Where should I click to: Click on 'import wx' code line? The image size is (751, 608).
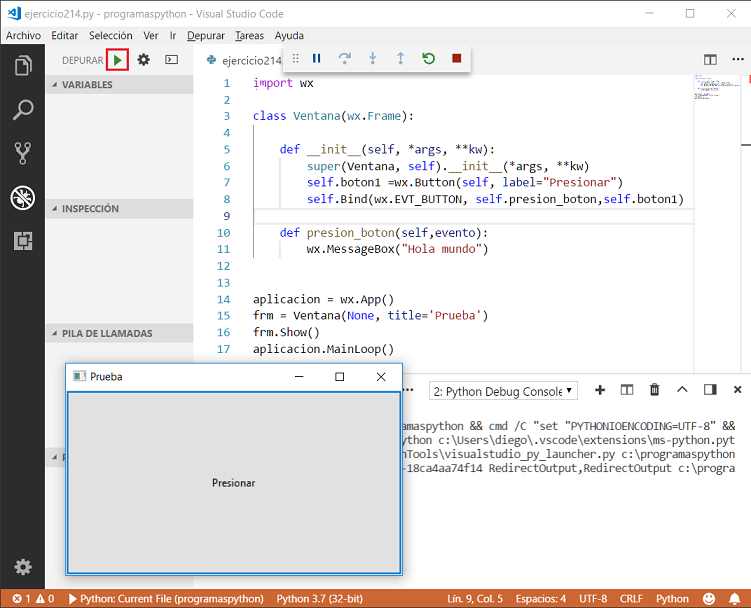283,83
